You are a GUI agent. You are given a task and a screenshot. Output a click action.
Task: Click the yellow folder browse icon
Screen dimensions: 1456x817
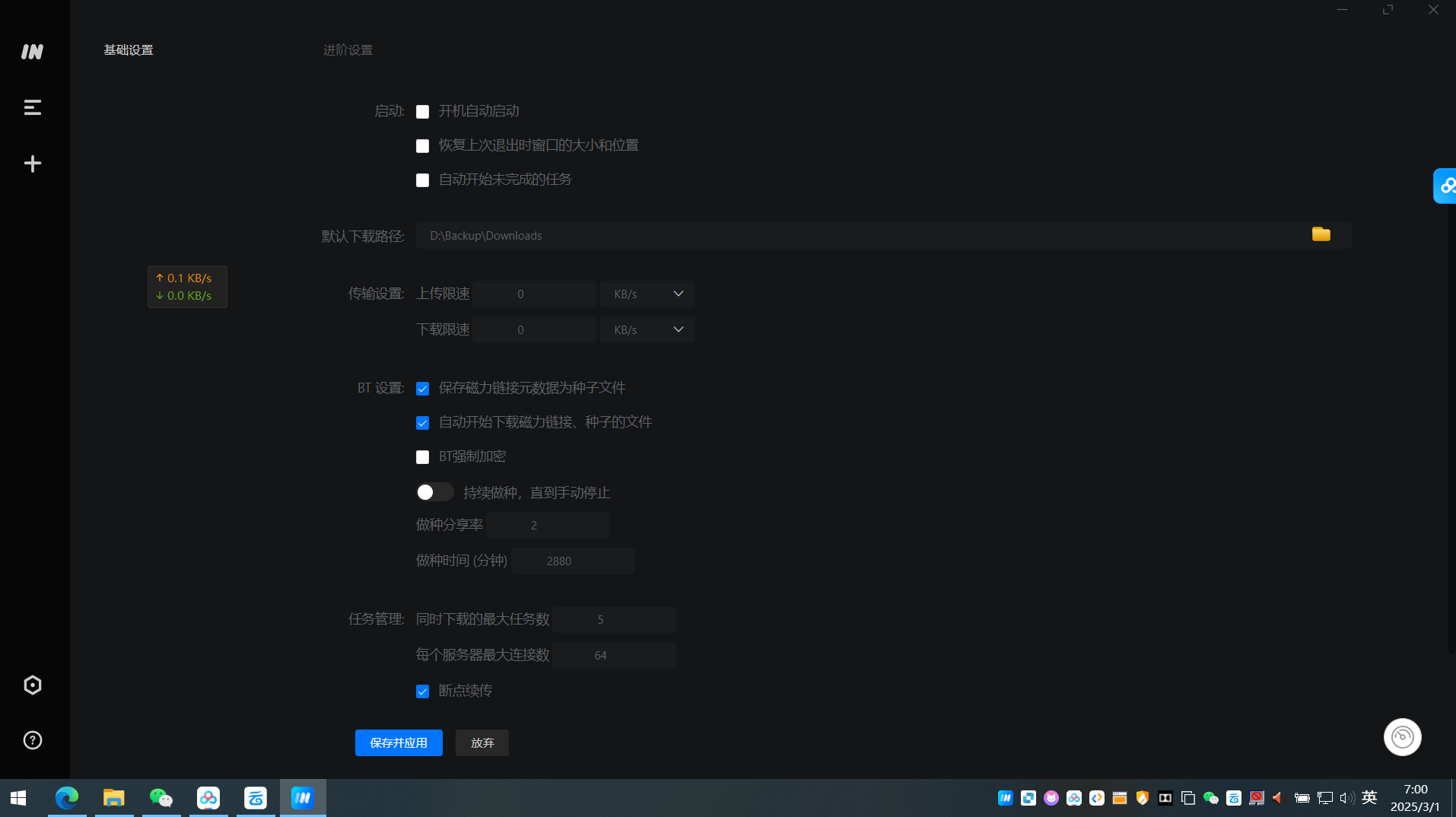coord(1321,234)
